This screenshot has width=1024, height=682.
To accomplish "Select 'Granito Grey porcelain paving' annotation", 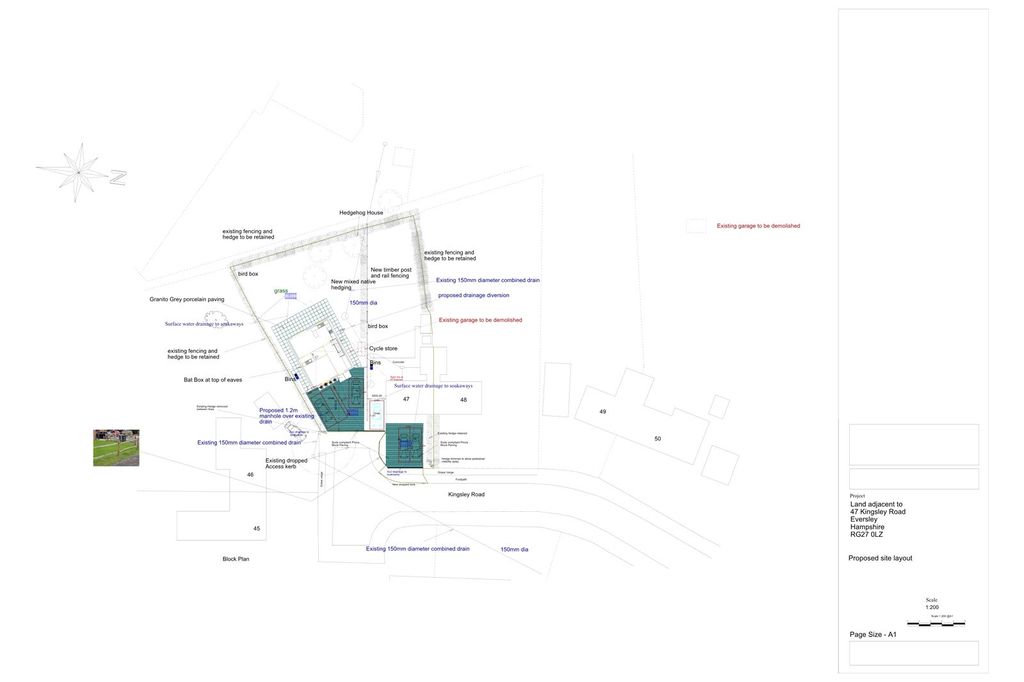I will pos(187,299).
